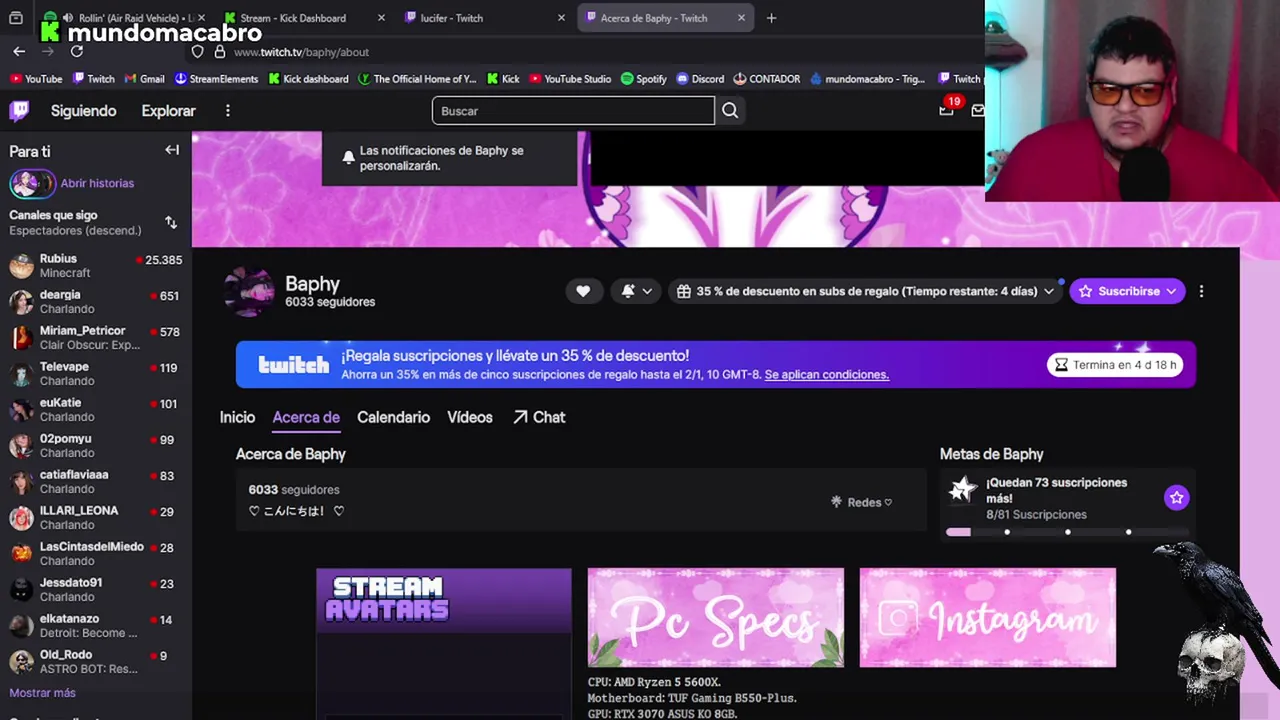The height and width of the screenshot is (720, 1280).
Task: Open Old_Rodo channel in sidebar
Action: pos(96,661)
